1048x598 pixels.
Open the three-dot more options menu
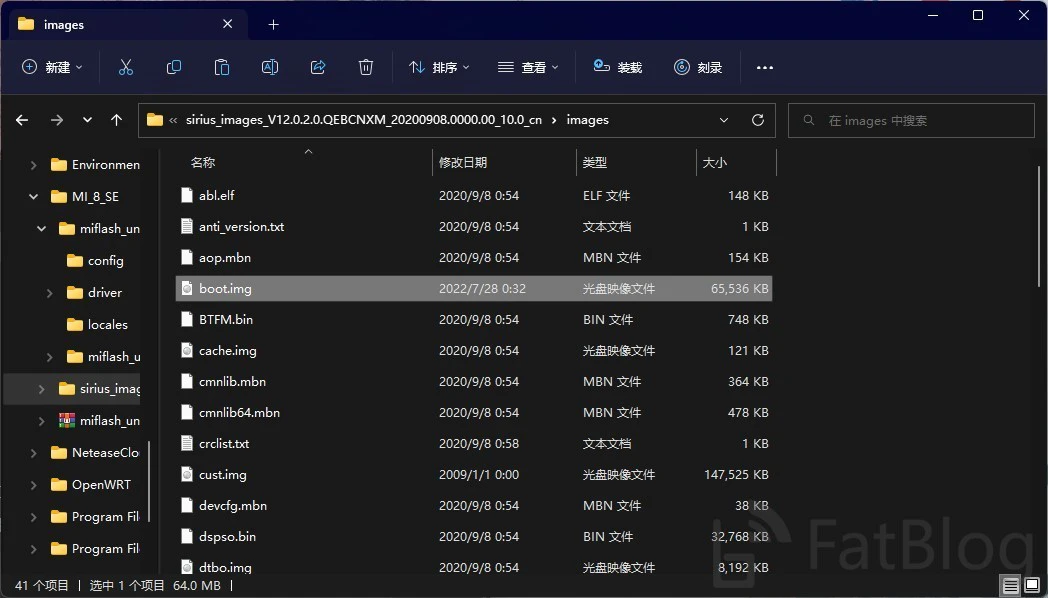[x=765, y=67]
